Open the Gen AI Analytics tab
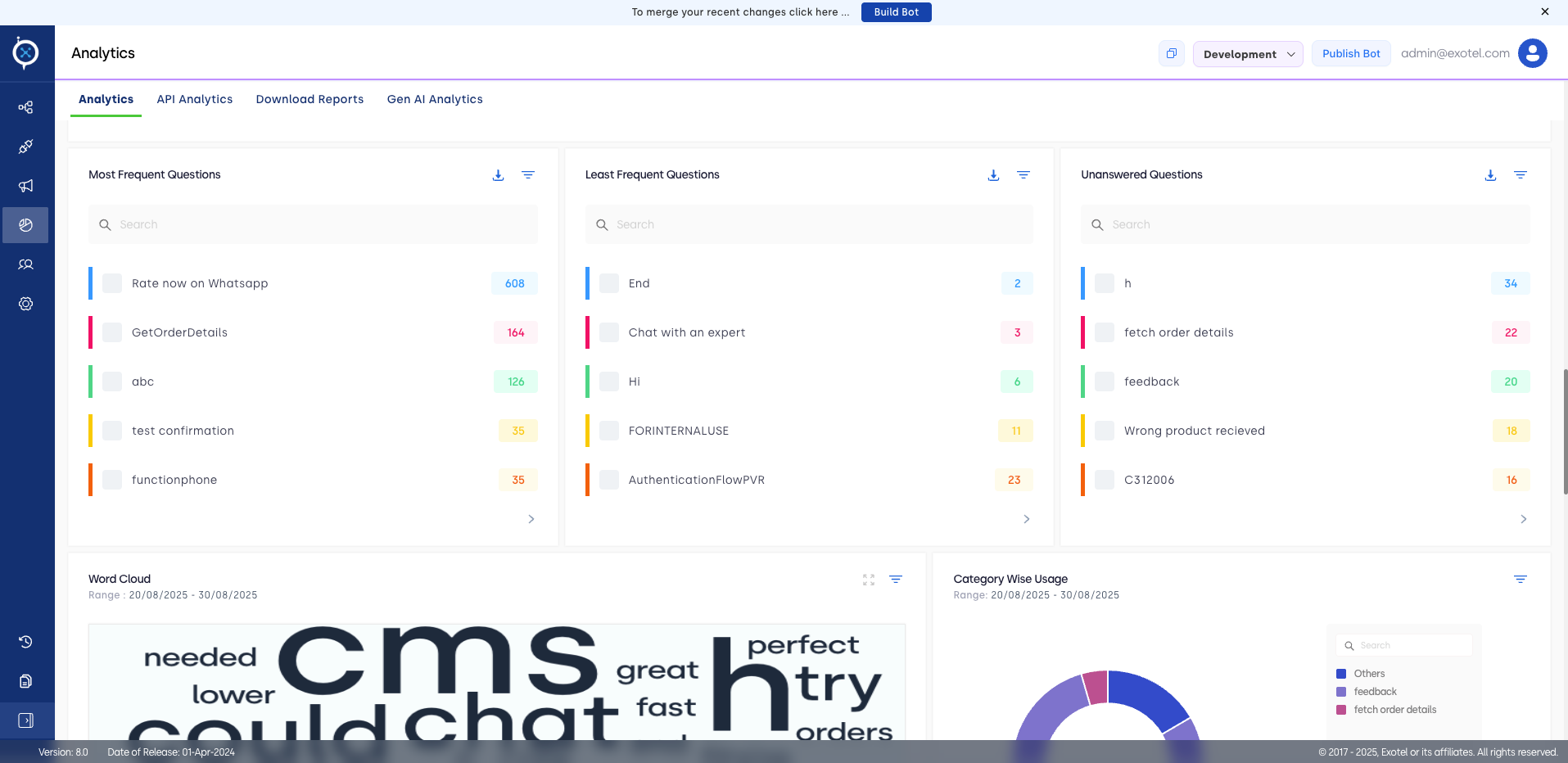The width and height of the screenshot is (1568, 763). (435, 99)
